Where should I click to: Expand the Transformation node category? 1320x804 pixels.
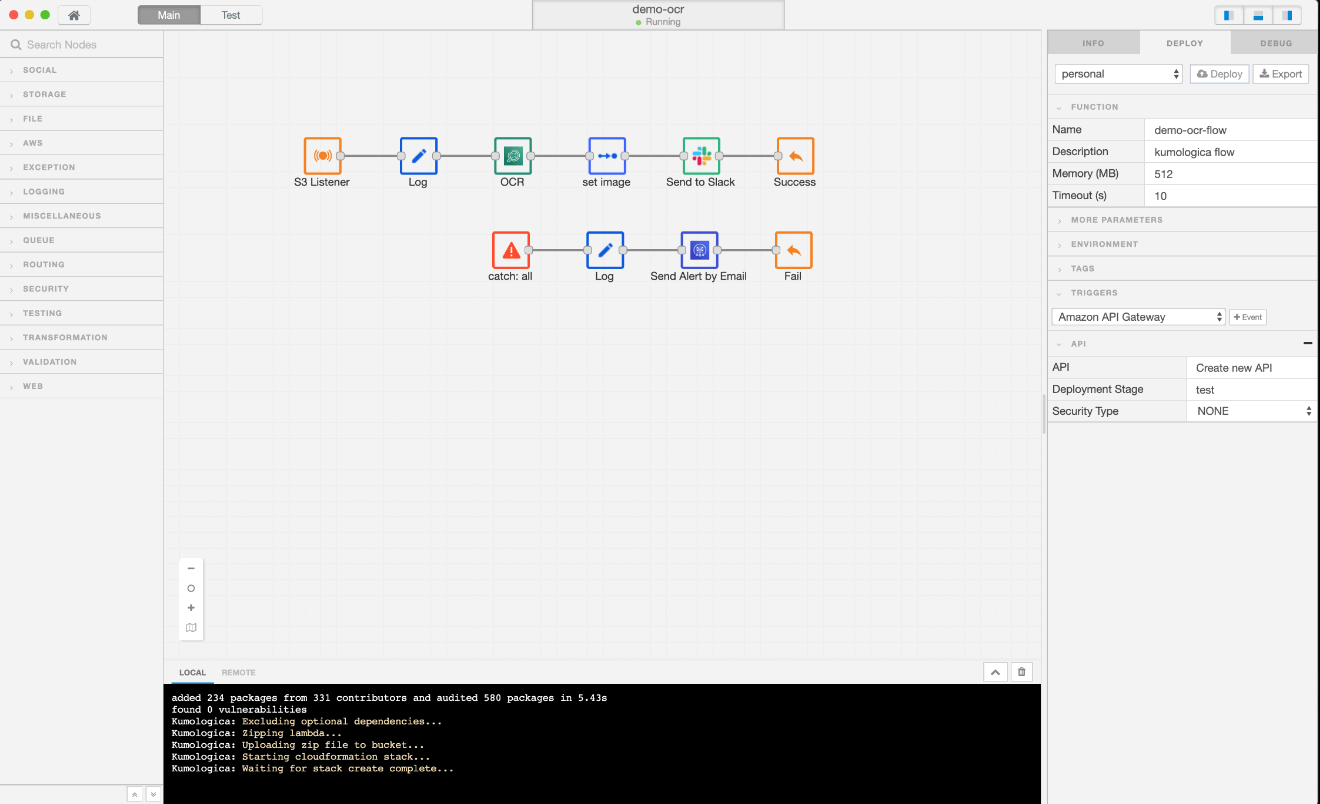pos(81,337)
